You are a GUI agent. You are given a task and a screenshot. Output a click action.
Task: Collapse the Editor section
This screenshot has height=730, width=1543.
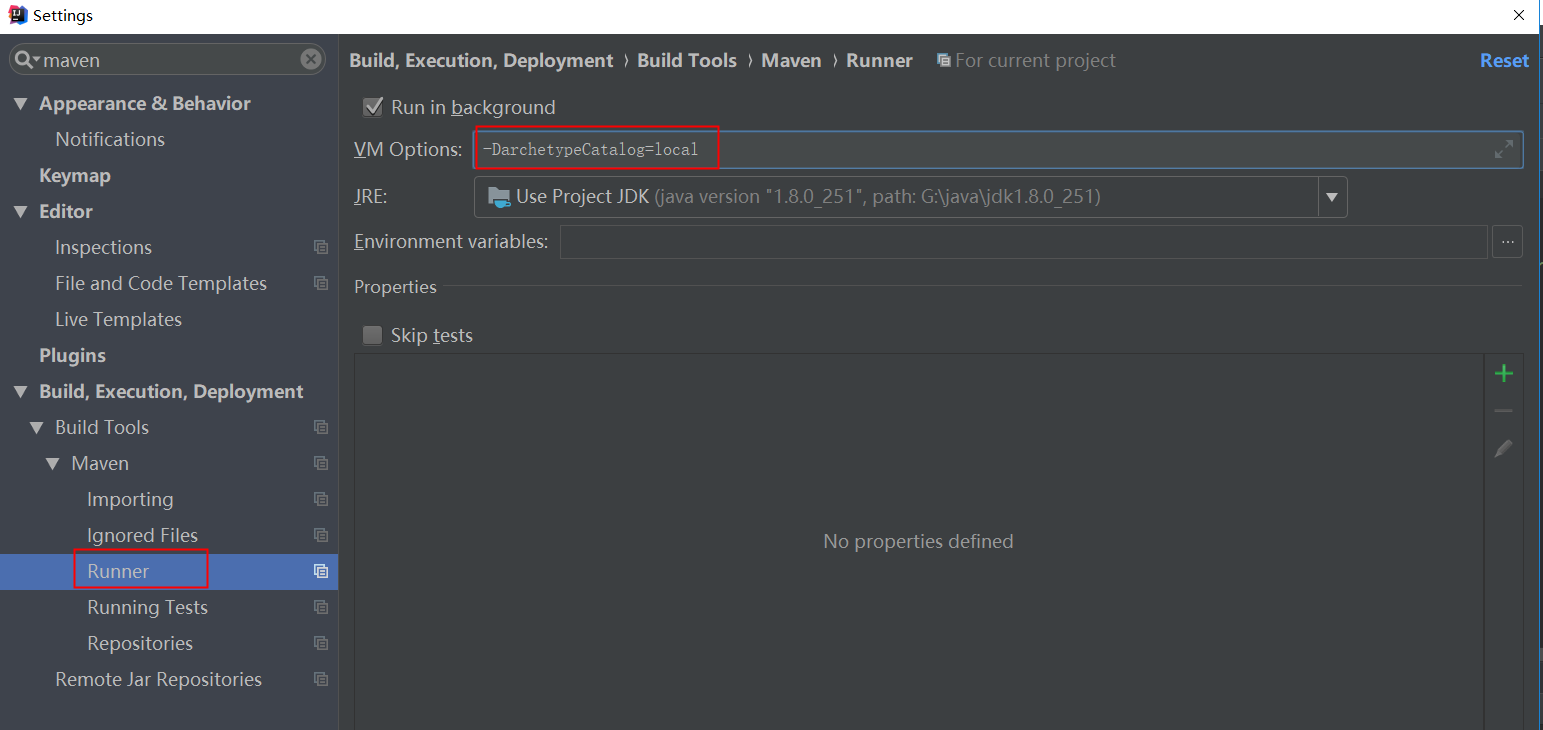click(x=20, y=211)
